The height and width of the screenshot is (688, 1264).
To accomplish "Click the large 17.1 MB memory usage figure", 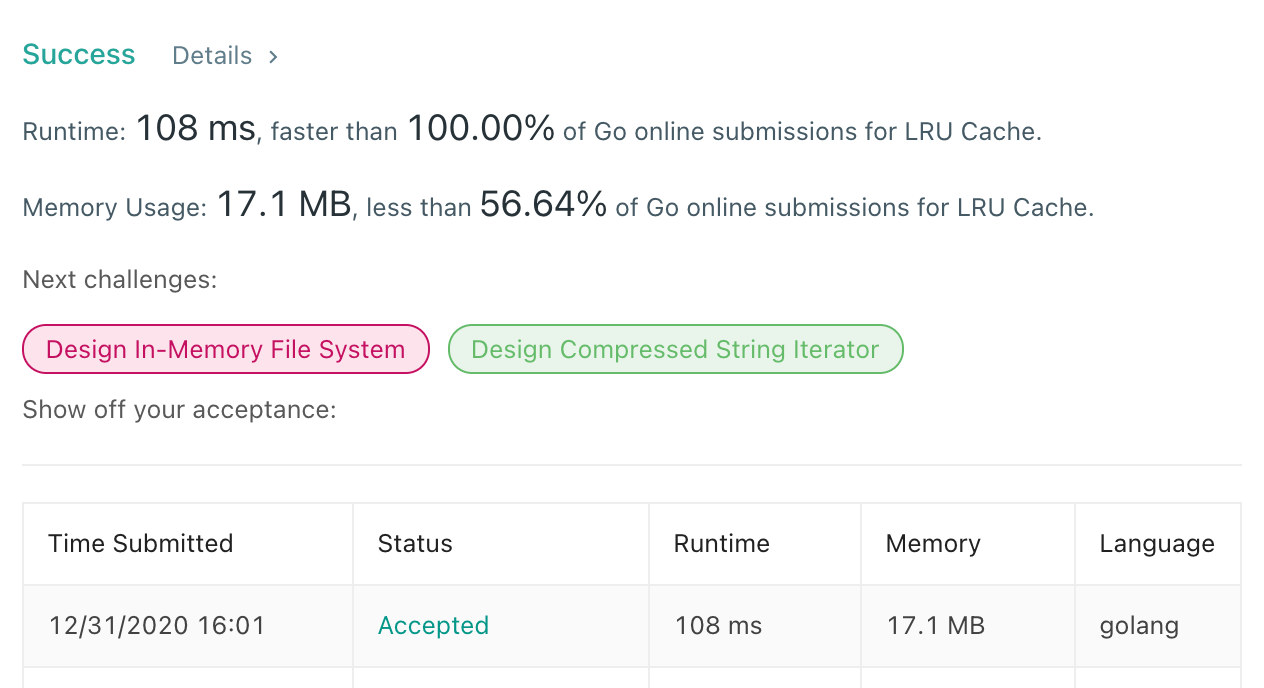I will click(284, 205).
